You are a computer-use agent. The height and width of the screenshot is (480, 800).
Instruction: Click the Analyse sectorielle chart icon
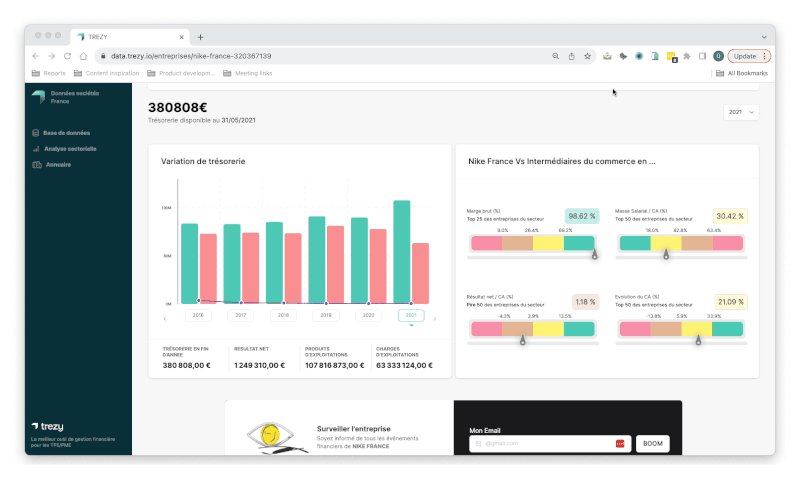point(36,149)
